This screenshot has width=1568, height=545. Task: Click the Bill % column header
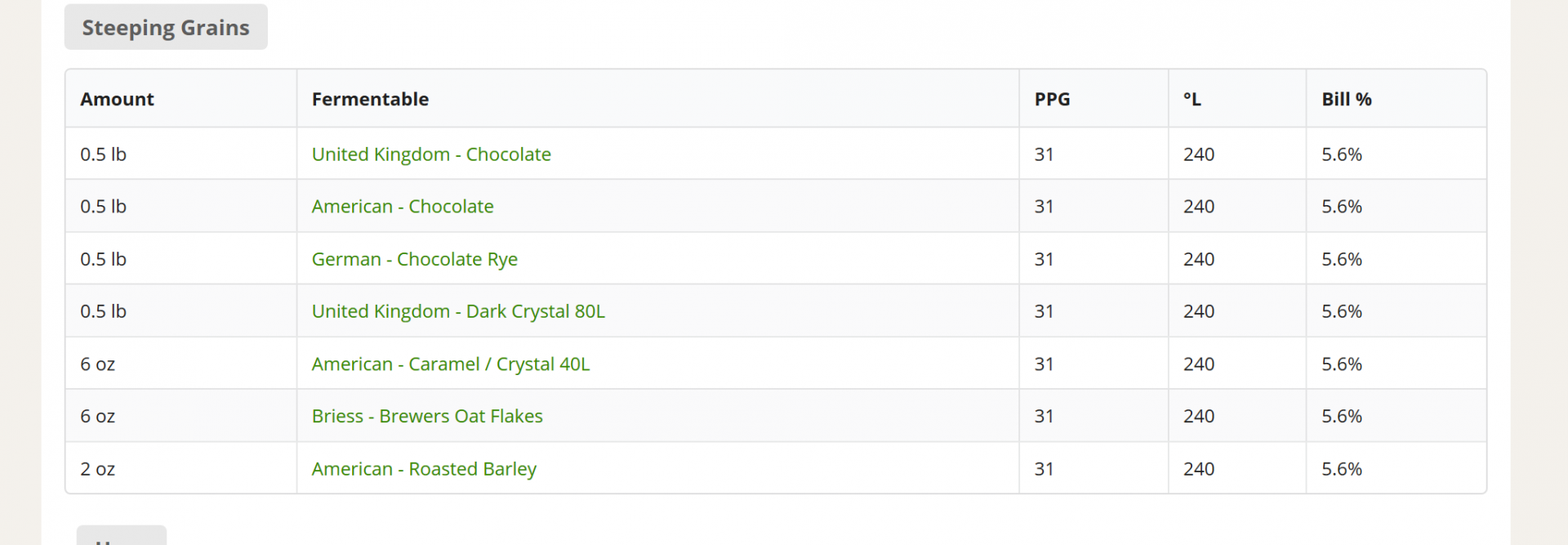tap(1347, 99)
